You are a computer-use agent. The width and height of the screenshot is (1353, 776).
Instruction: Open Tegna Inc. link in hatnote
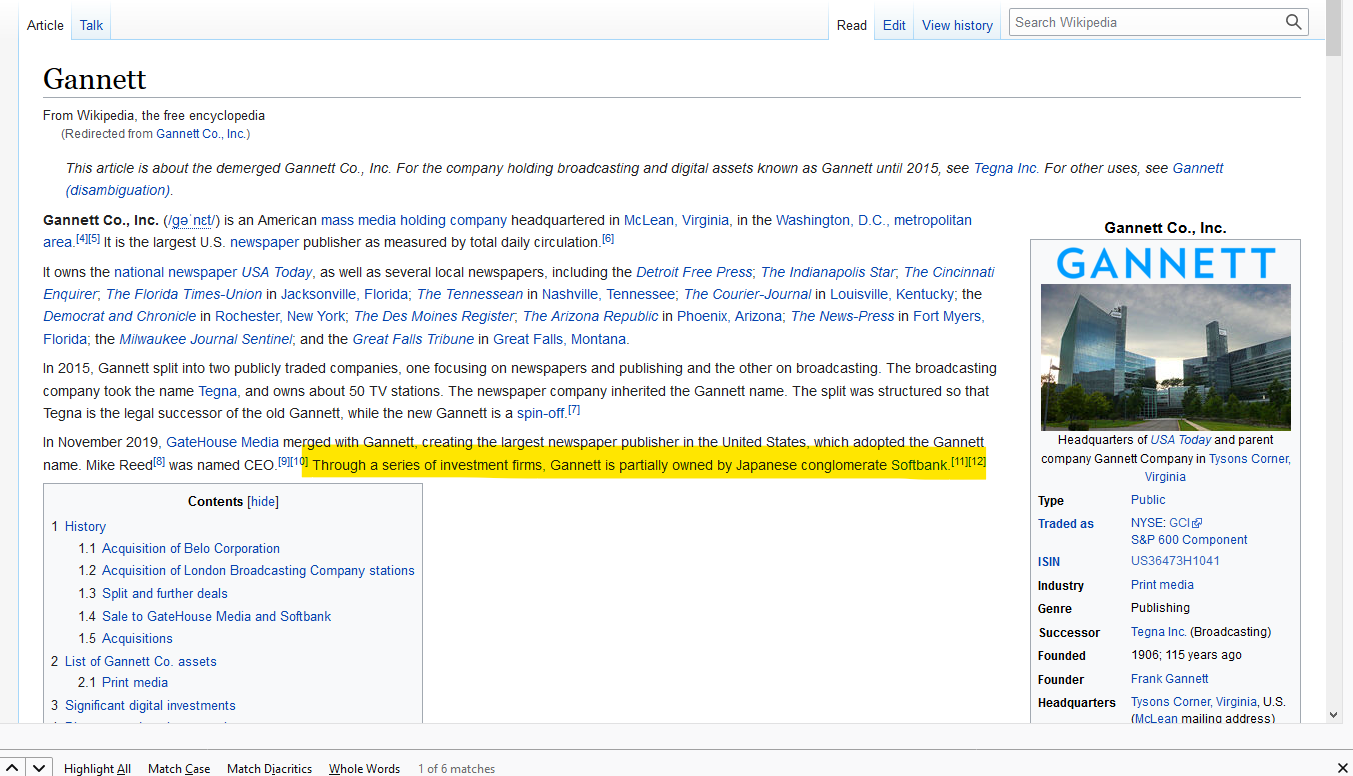tap(1006, 168)
